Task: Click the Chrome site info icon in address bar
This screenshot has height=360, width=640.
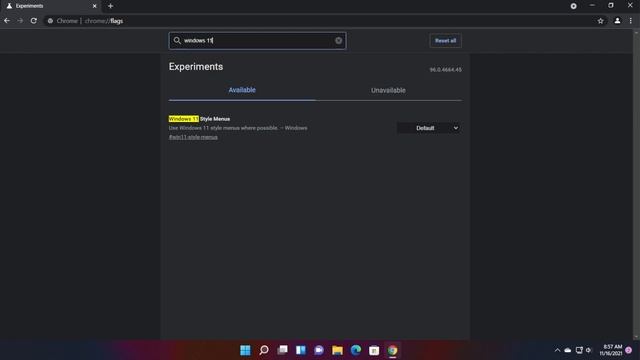Action: [50, 21]
